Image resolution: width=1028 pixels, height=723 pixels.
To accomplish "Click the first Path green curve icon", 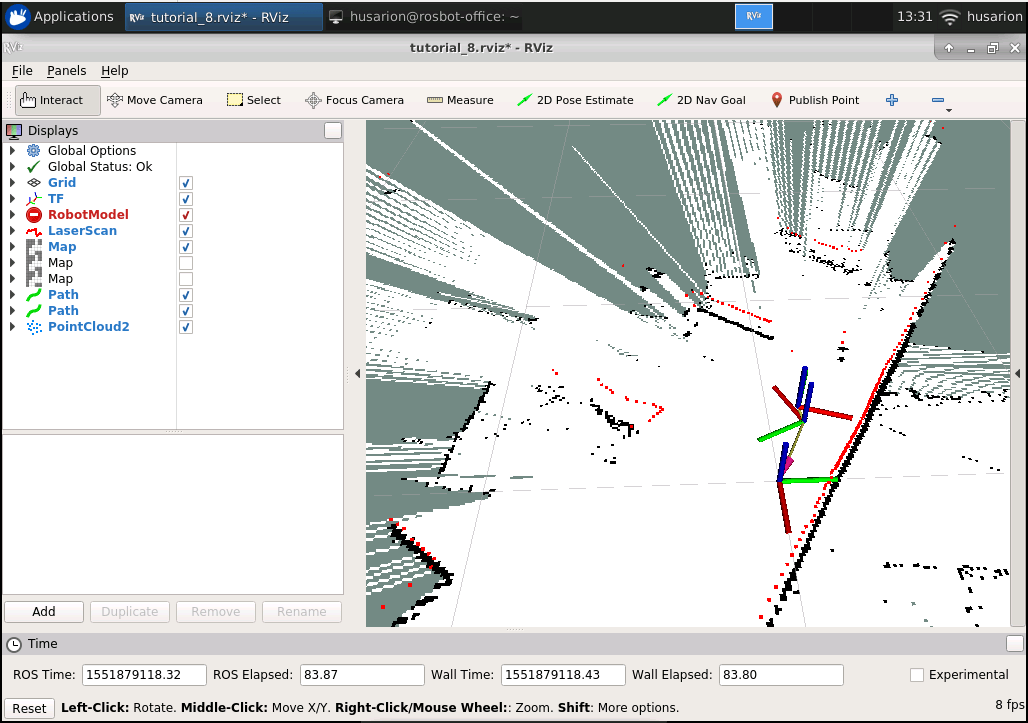I will click(33, 295).
